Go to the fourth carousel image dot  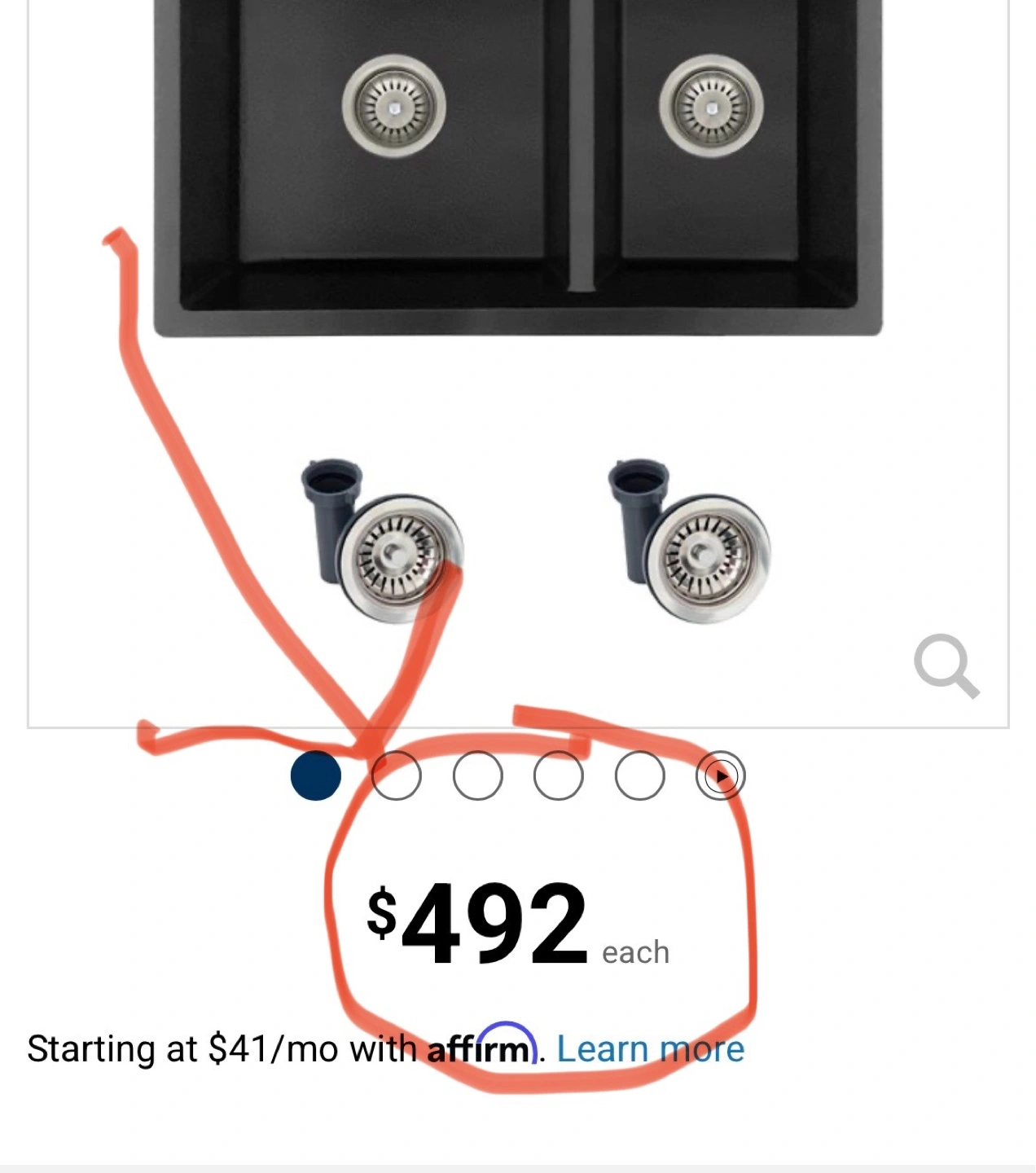tap(559, 775)
